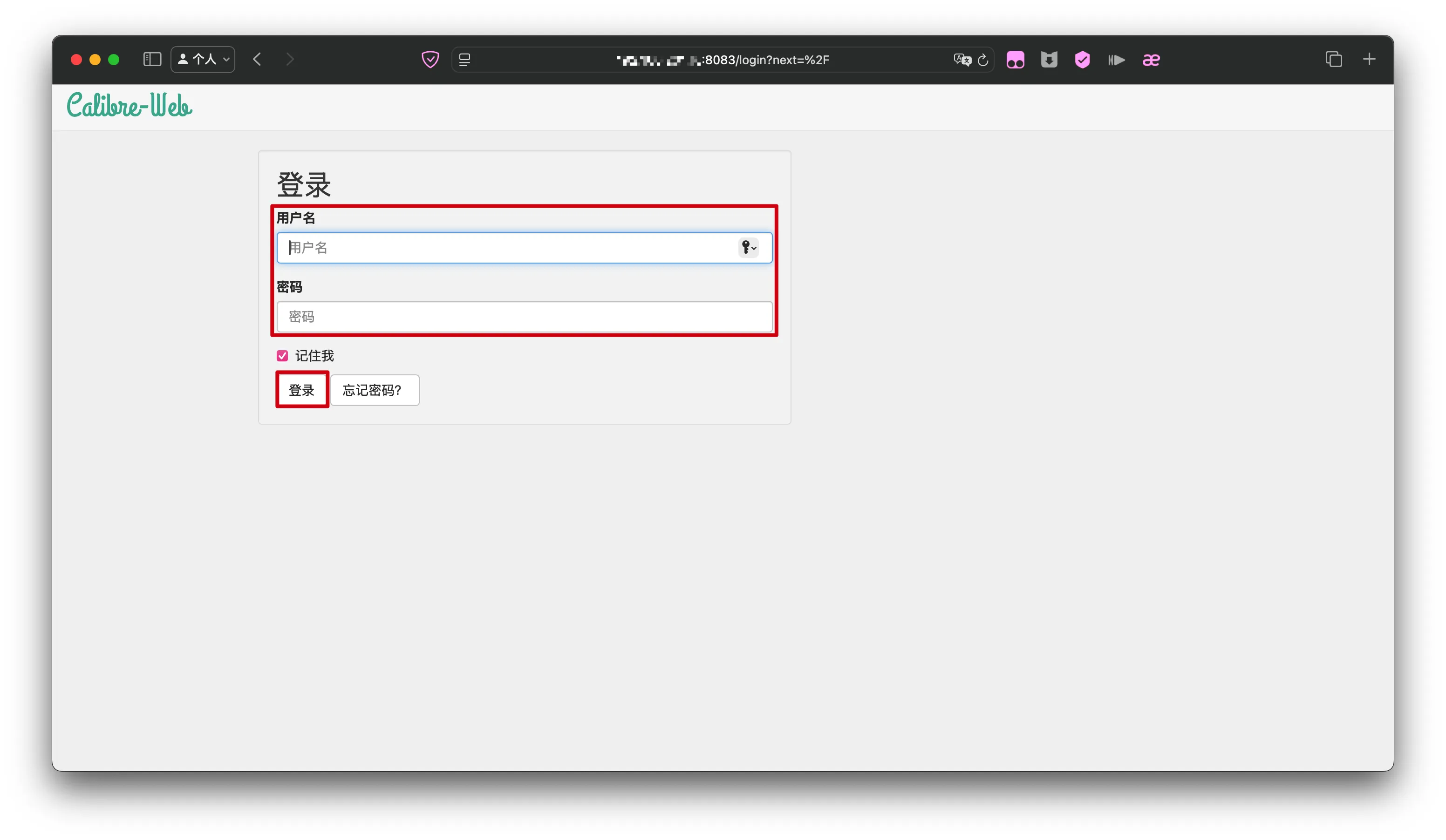Open password autofill key dropdown

pos(748,248)
